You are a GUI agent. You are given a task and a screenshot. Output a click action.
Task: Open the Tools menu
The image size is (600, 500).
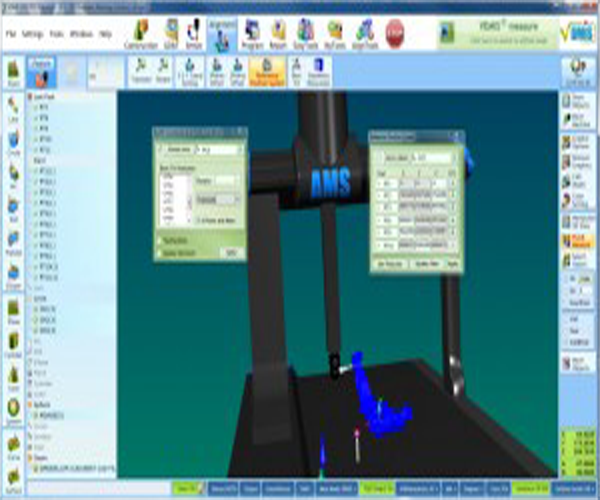[x=56, y=34]
